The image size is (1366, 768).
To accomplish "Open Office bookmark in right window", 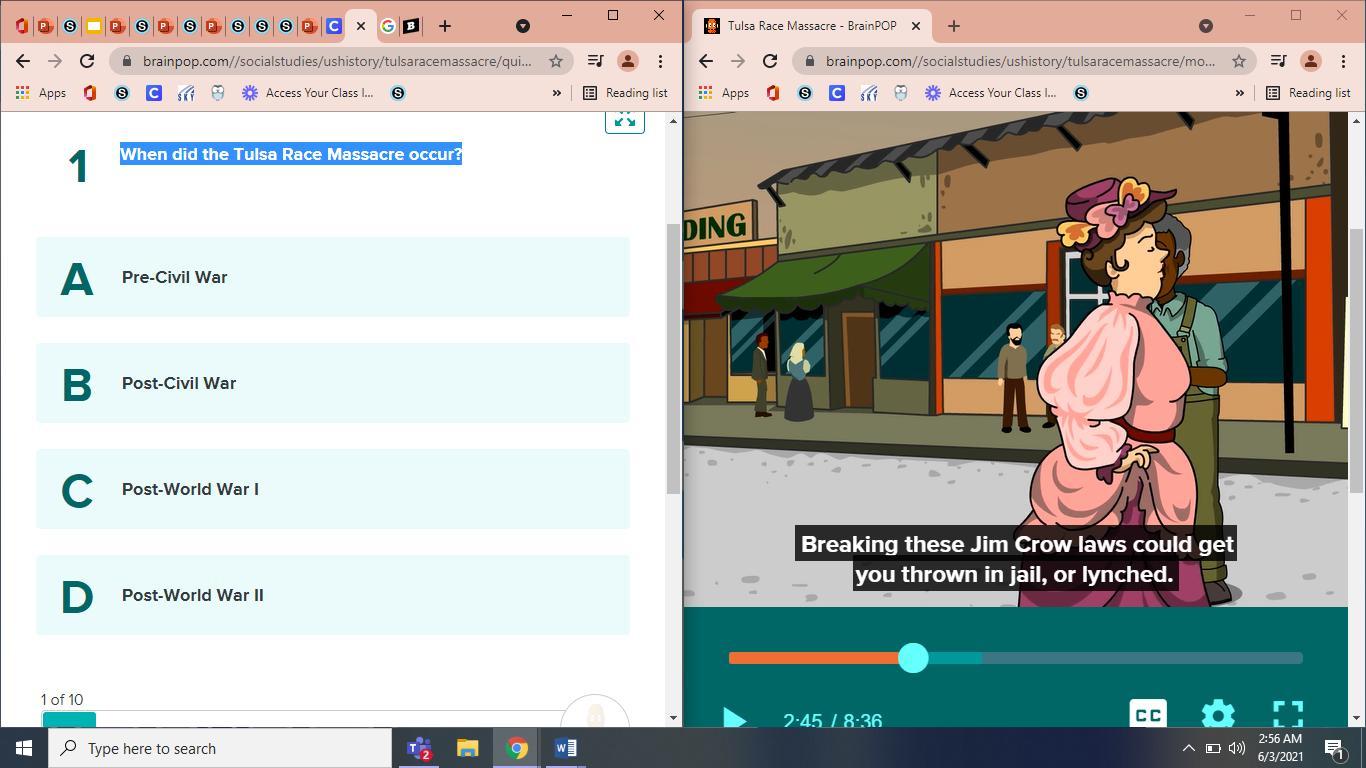I will [x=773, y=93].
